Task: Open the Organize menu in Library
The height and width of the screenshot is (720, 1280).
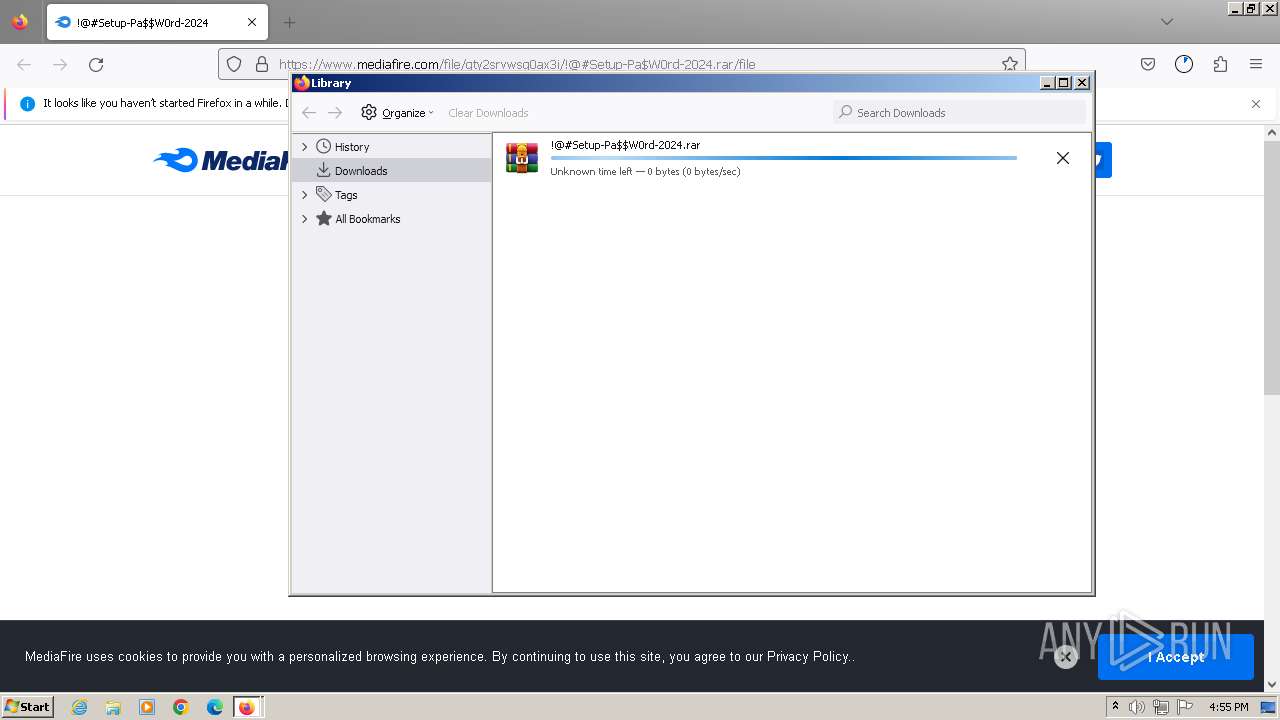Action: point(397,113)
